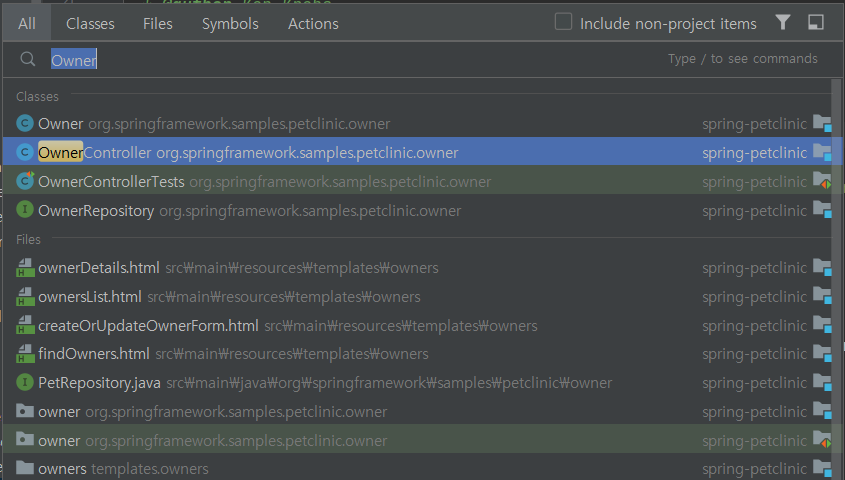Screen dimensions: 845x480
Task: Click the HTML file icon beside ownerDetails.html
Action: click(25, 267)
